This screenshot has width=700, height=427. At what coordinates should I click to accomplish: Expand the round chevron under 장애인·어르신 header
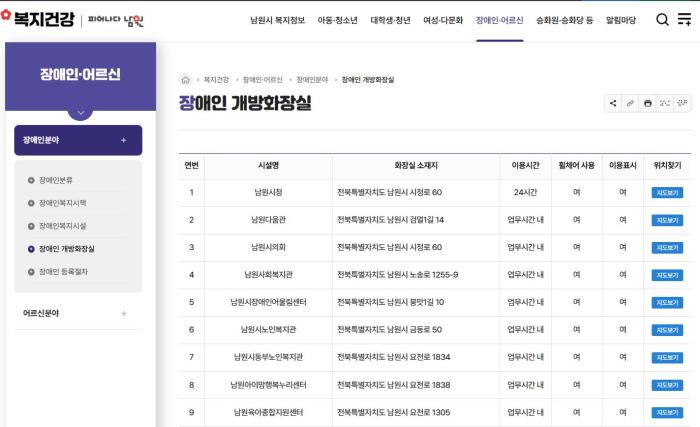coord(80,112)
